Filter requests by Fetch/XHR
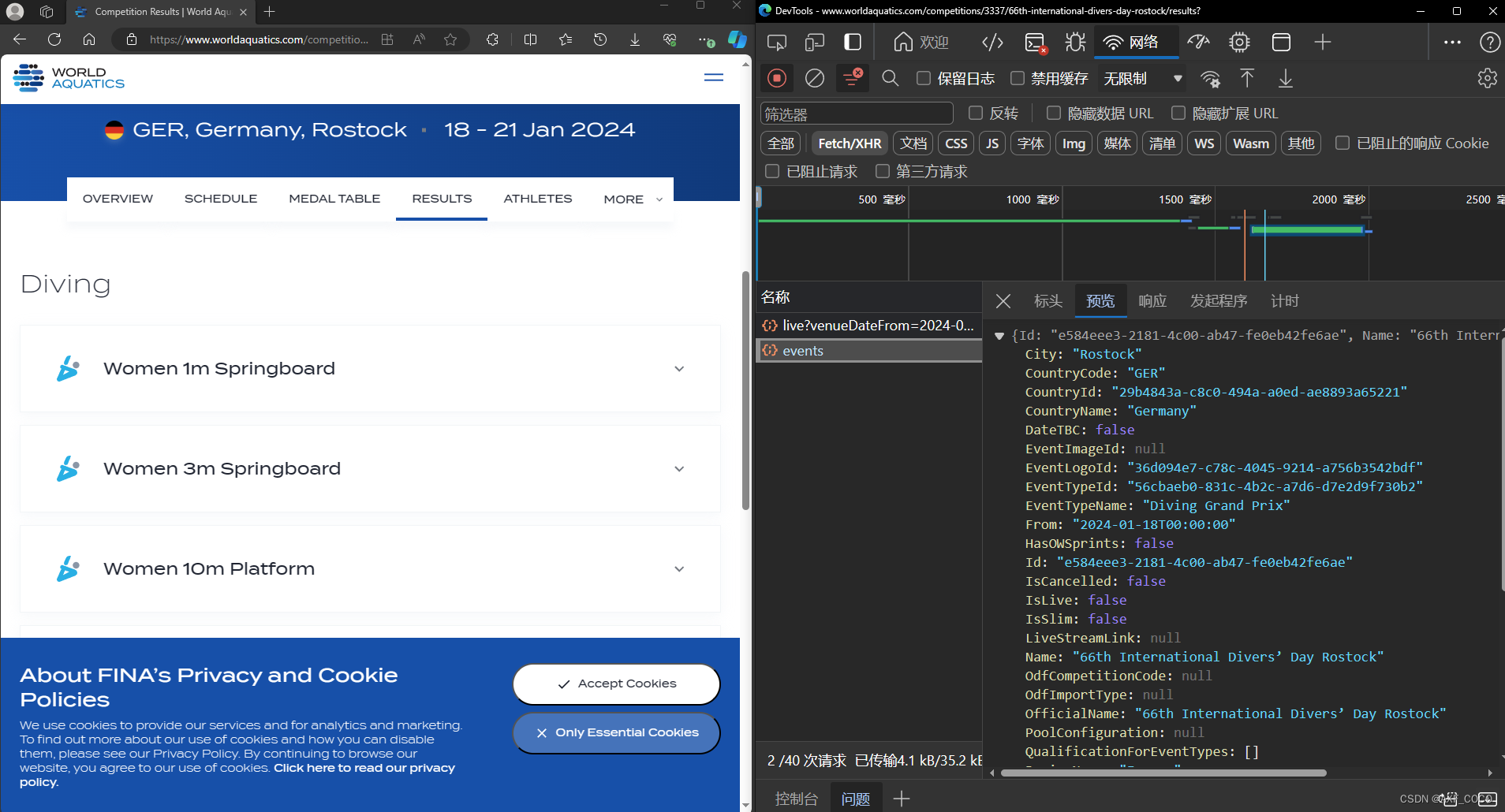 point(850,143)
